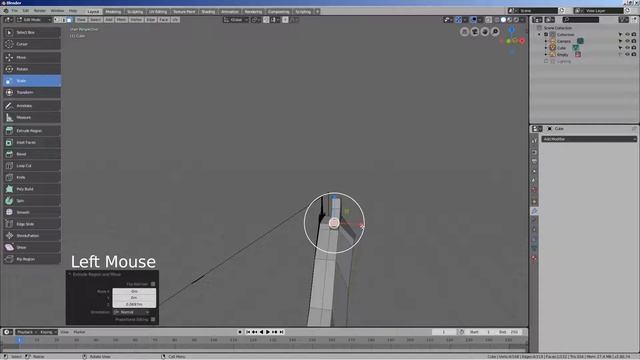Toggle X-ray viewport display
The image size is (640, 360).
coord(489,20)
